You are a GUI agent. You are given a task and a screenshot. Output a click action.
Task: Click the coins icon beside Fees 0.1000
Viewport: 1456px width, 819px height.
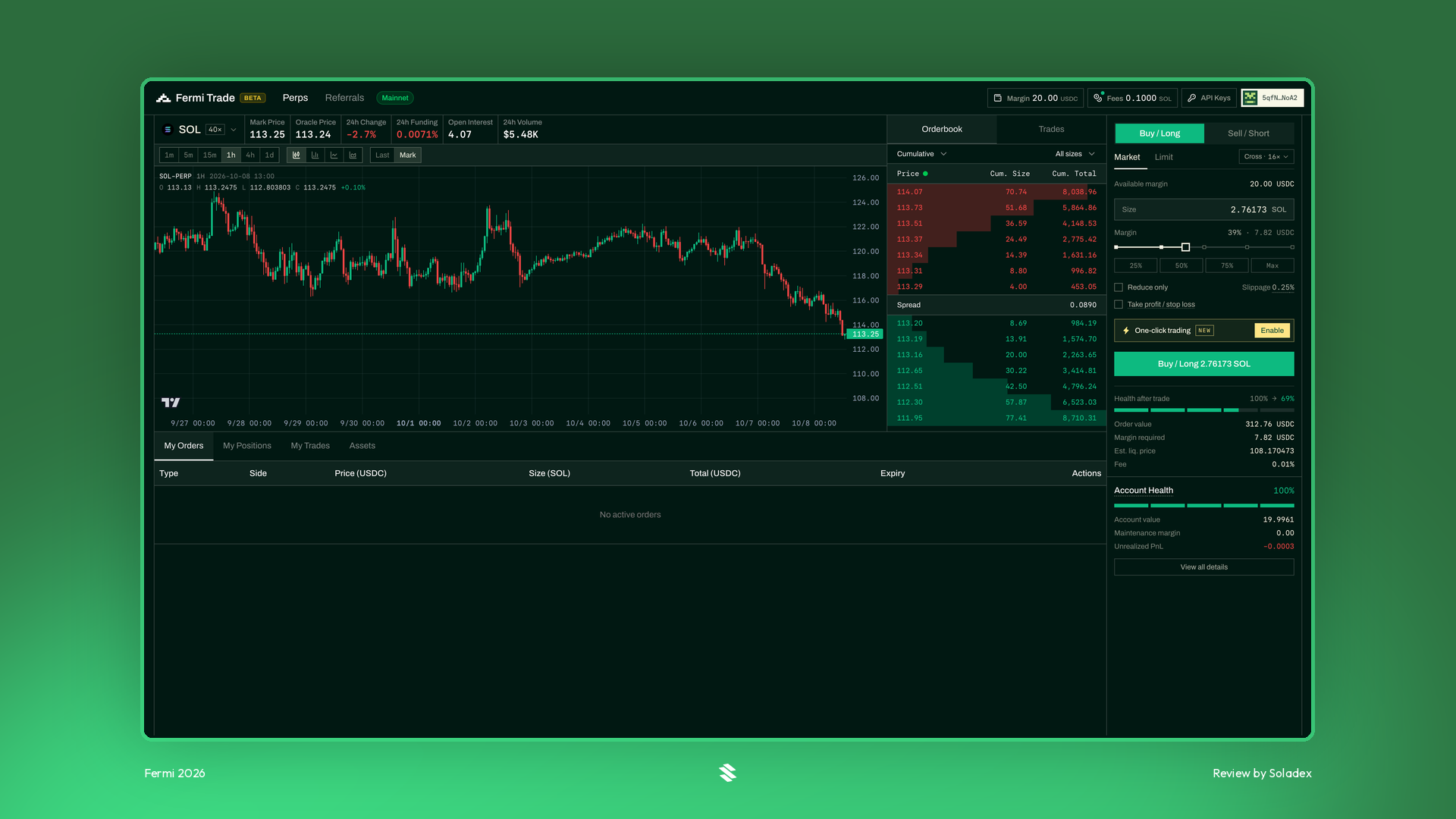[1097, 98]
